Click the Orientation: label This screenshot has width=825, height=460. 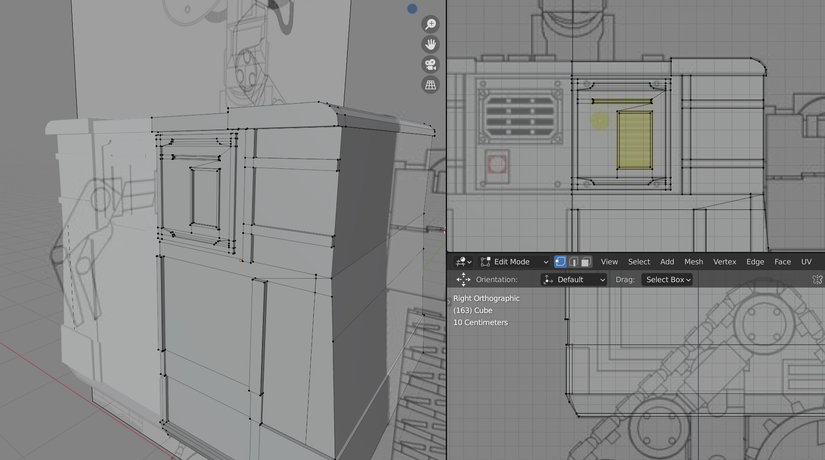496,279
